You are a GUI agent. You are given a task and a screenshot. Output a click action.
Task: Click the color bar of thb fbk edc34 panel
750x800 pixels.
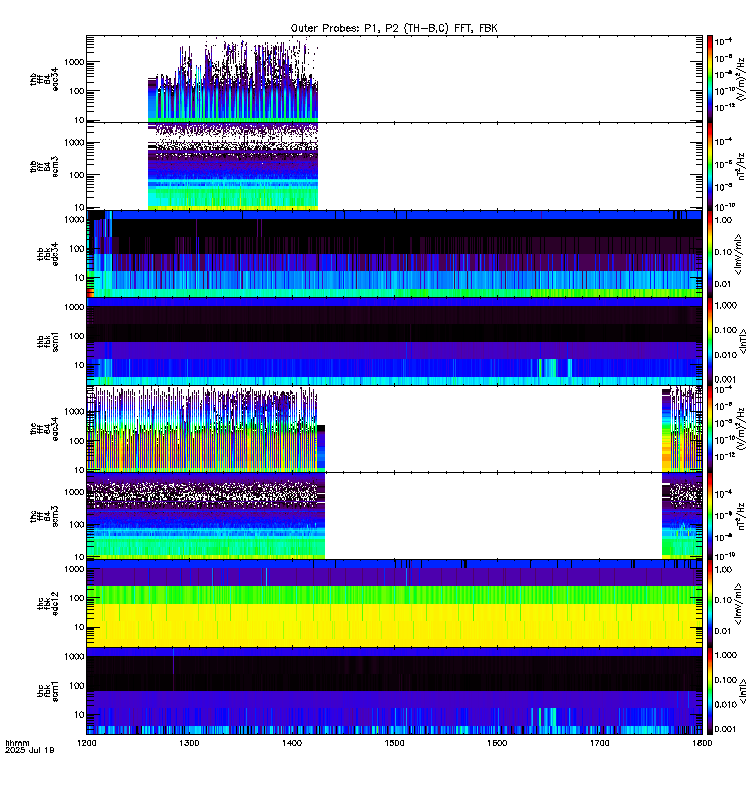click(x=709, y=254)
